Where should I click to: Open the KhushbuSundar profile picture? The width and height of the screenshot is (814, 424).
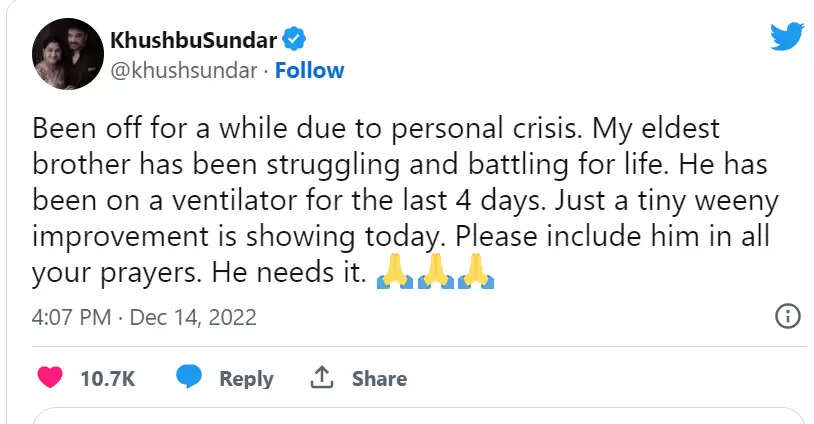[68, 53]
